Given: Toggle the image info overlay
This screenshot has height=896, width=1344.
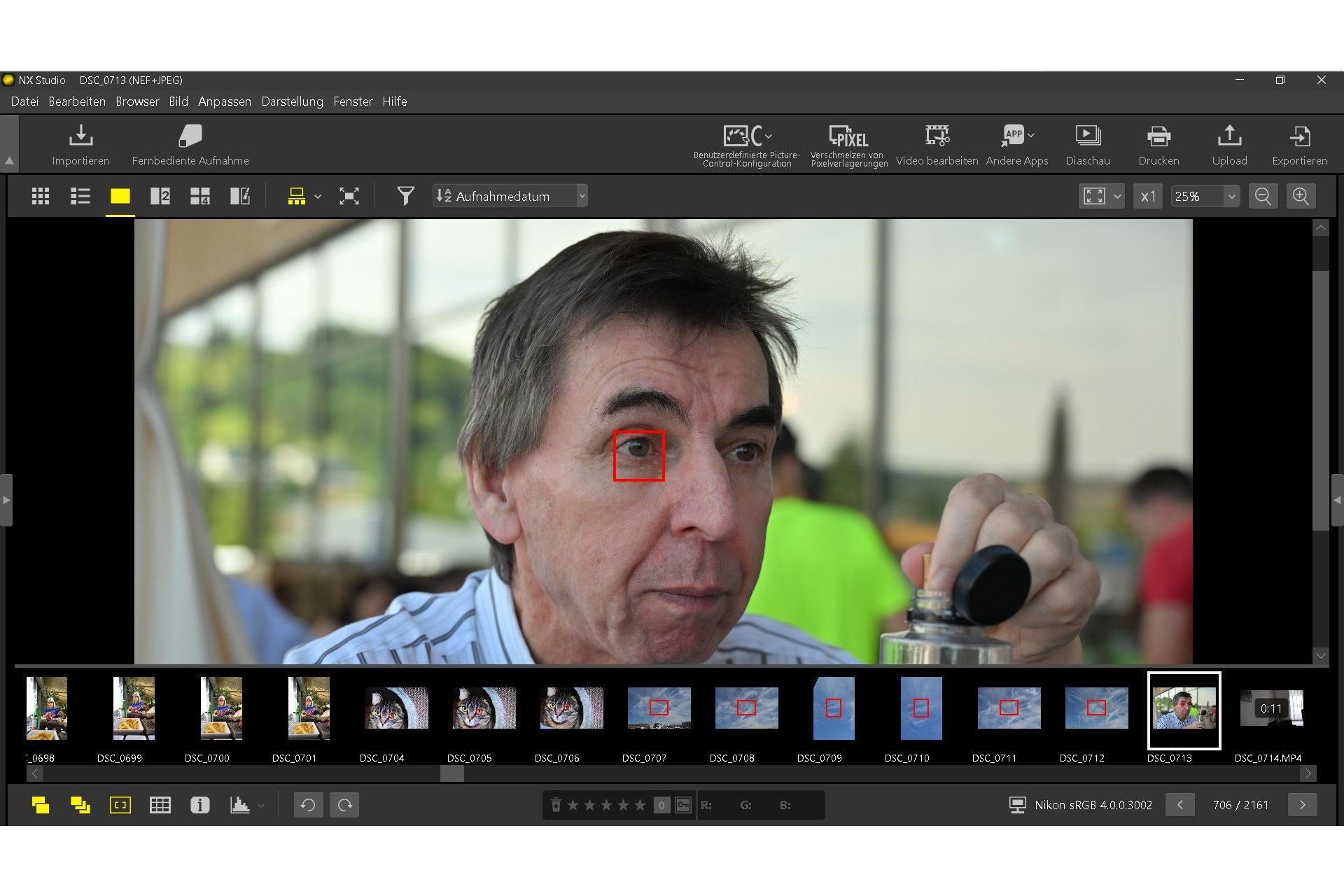Looking at the screenshot, I should (x=200, y=805).
